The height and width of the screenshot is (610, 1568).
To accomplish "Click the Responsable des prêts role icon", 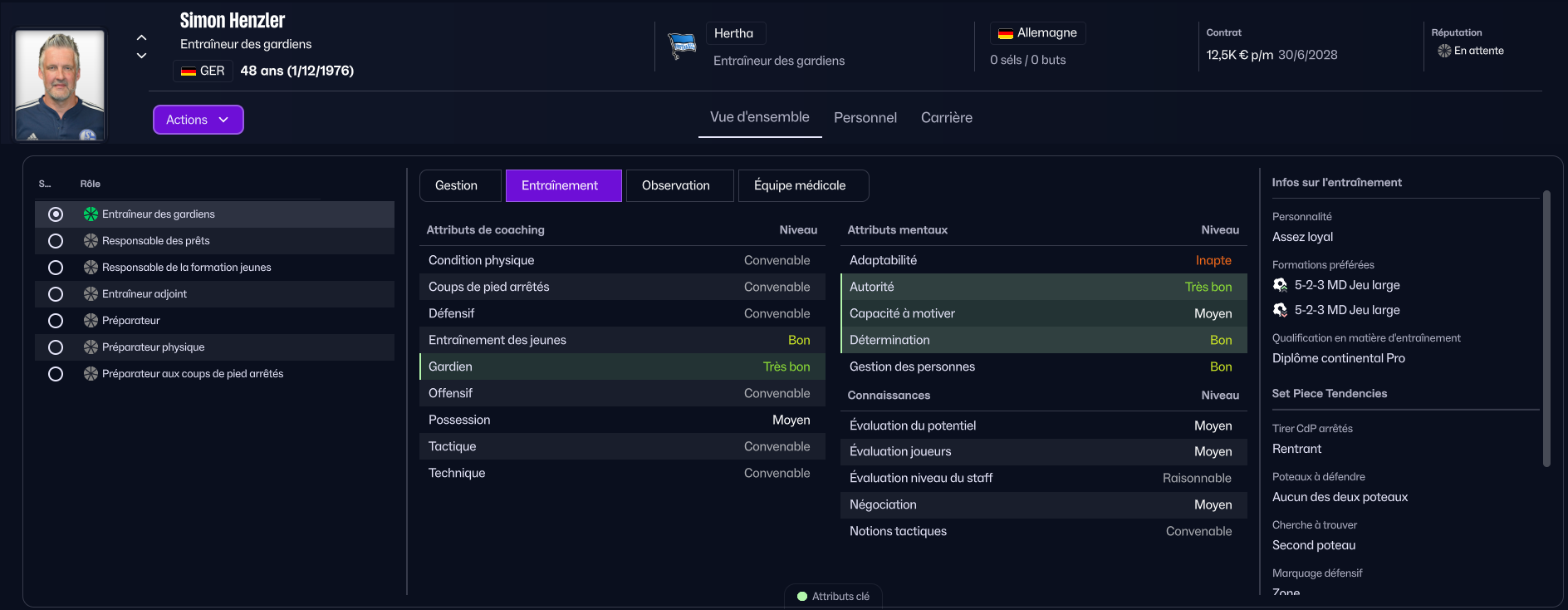I will pyautogui.click(x=91, y=241).
